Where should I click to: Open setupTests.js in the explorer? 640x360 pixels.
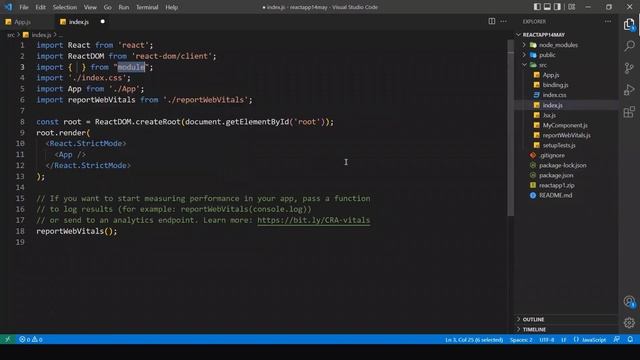559,145
